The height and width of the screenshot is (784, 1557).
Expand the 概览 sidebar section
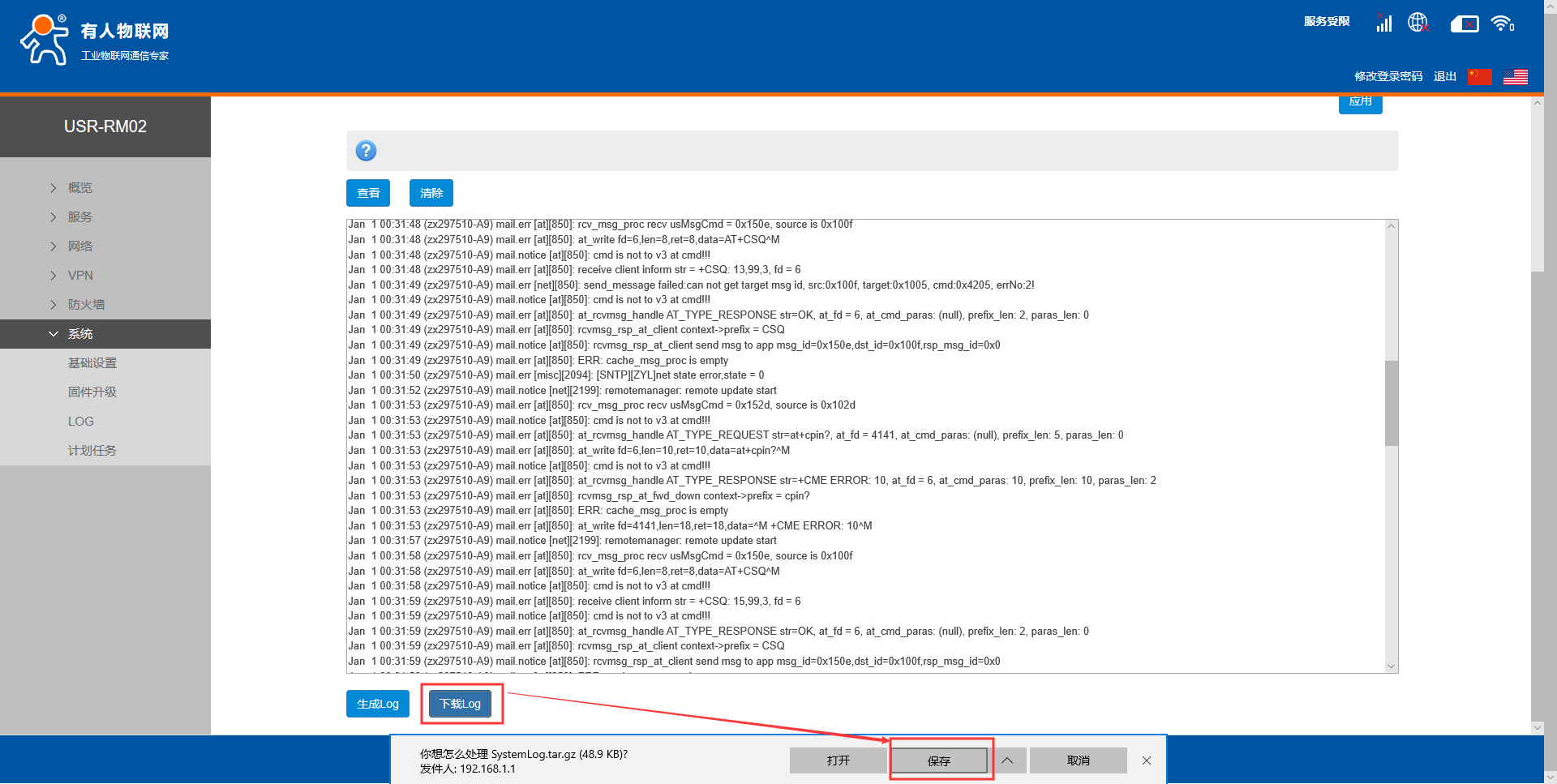click(80, 188)
